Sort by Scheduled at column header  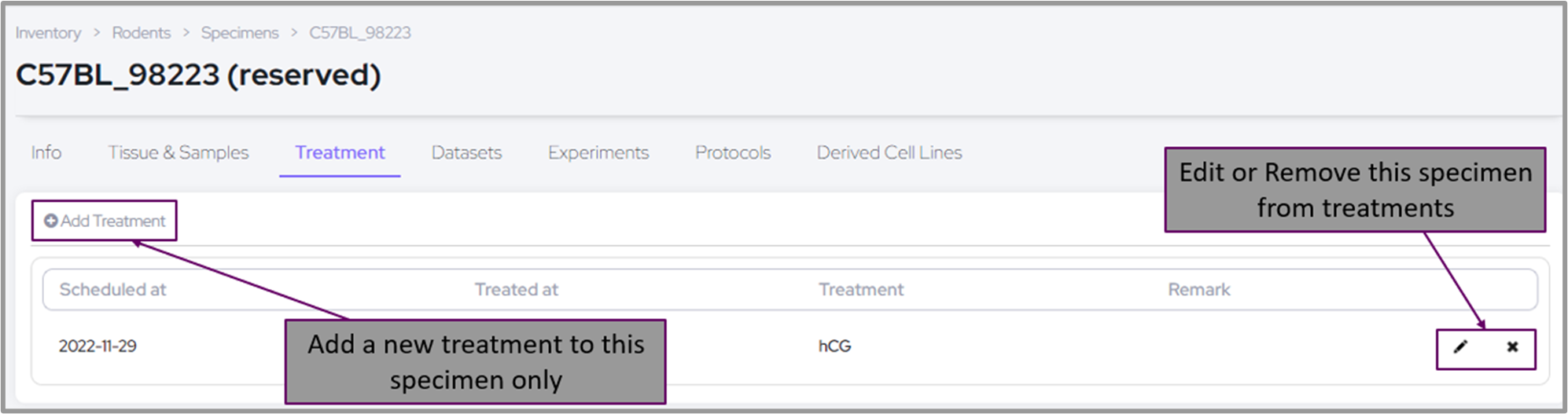pyautogui.click(x=113, y=290)
